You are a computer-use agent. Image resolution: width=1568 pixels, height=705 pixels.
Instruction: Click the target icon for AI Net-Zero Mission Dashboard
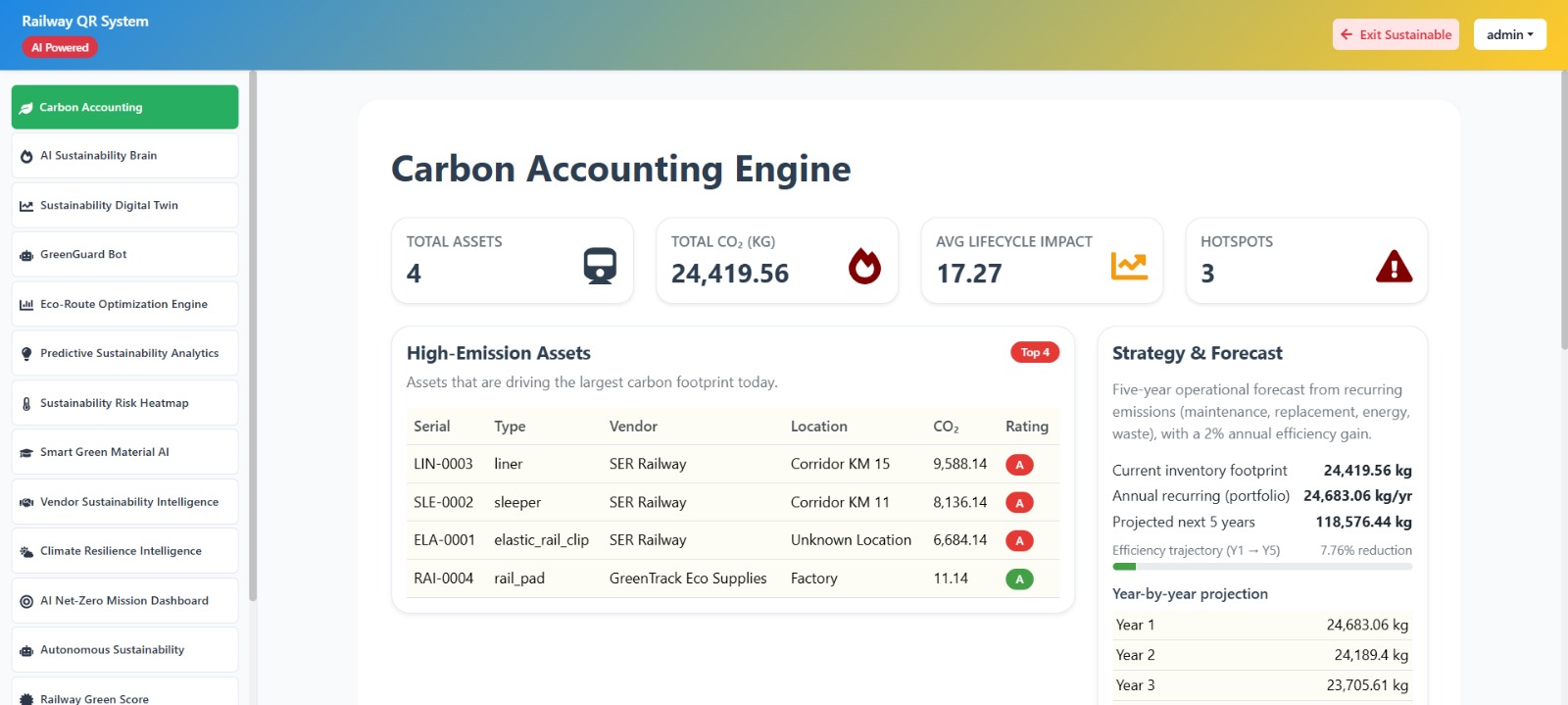point(26,601)
